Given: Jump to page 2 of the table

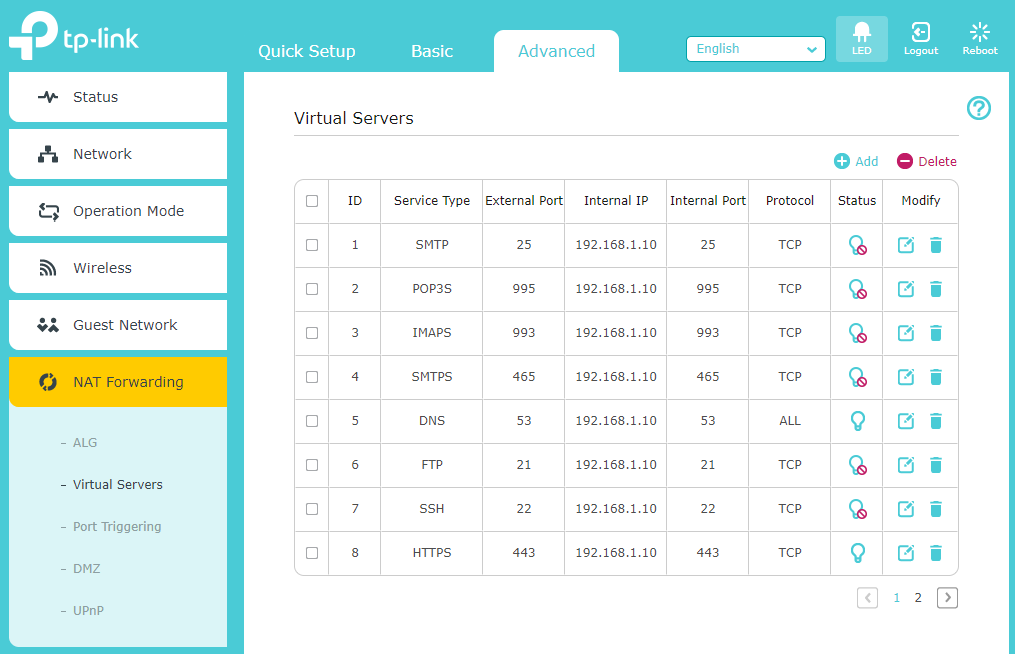Looking at the screenshot, I should pyautogui.click(x=918, y=598).
